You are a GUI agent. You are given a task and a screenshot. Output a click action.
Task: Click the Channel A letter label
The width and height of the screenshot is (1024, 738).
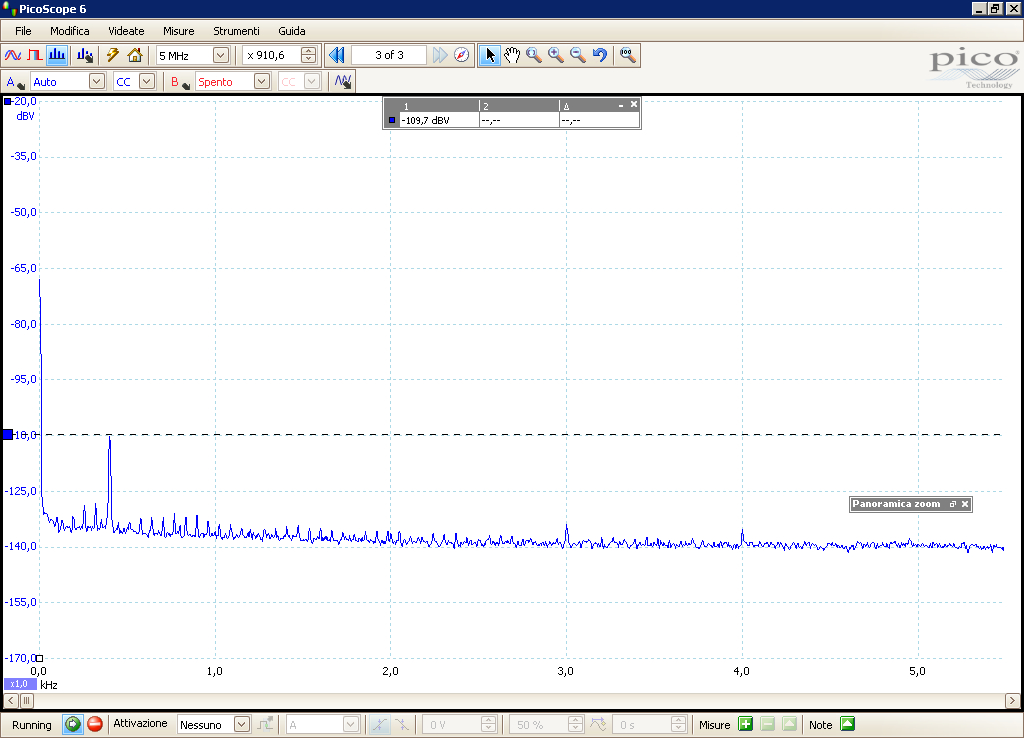[10, 82]
